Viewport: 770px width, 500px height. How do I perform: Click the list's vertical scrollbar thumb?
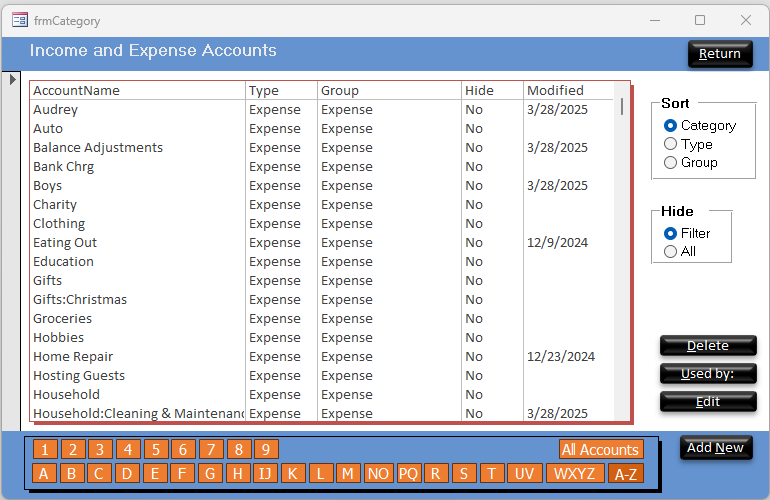point(622,106)
